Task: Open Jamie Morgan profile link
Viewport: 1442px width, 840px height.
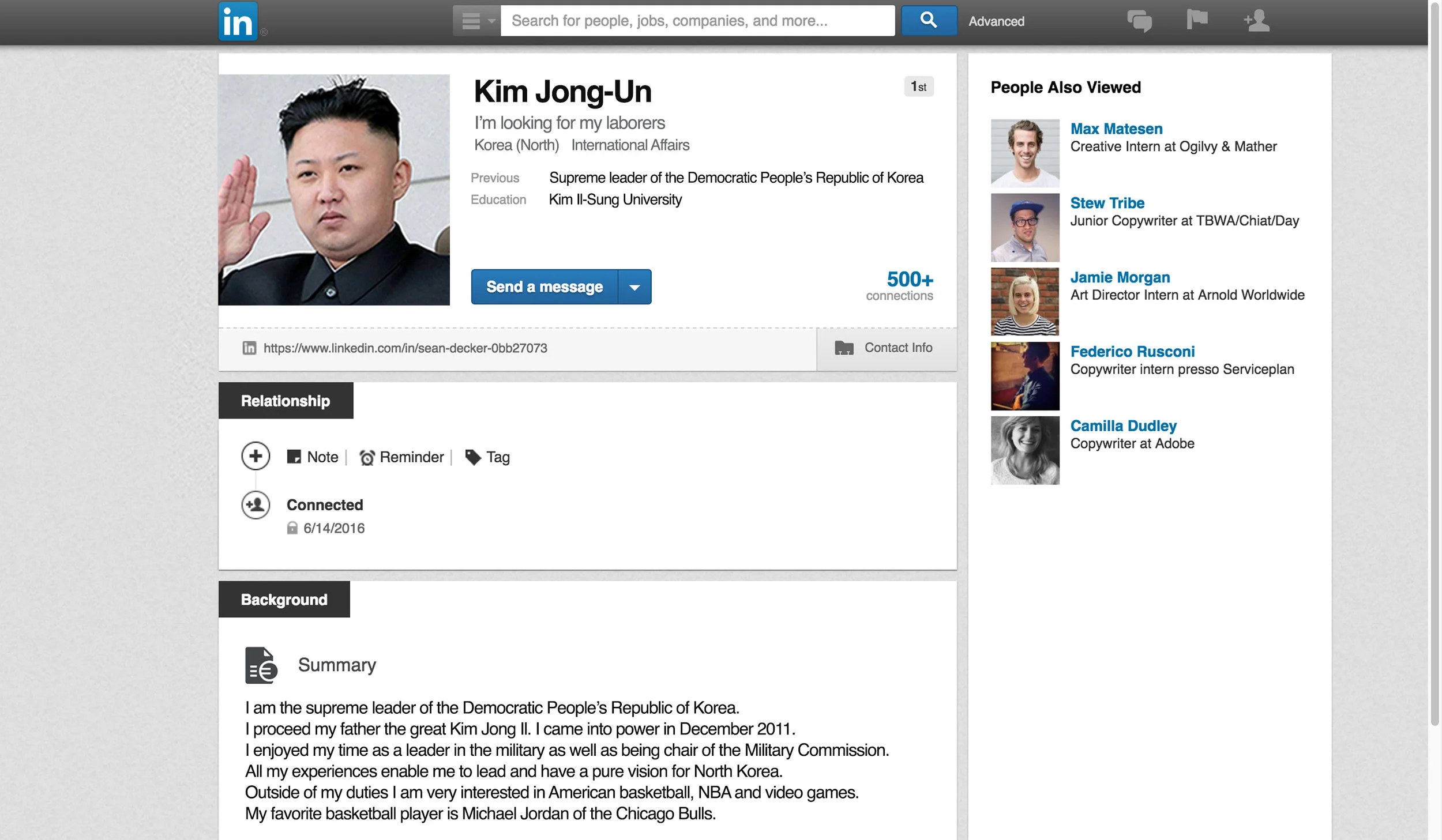Action: (x=1120, y=277)
